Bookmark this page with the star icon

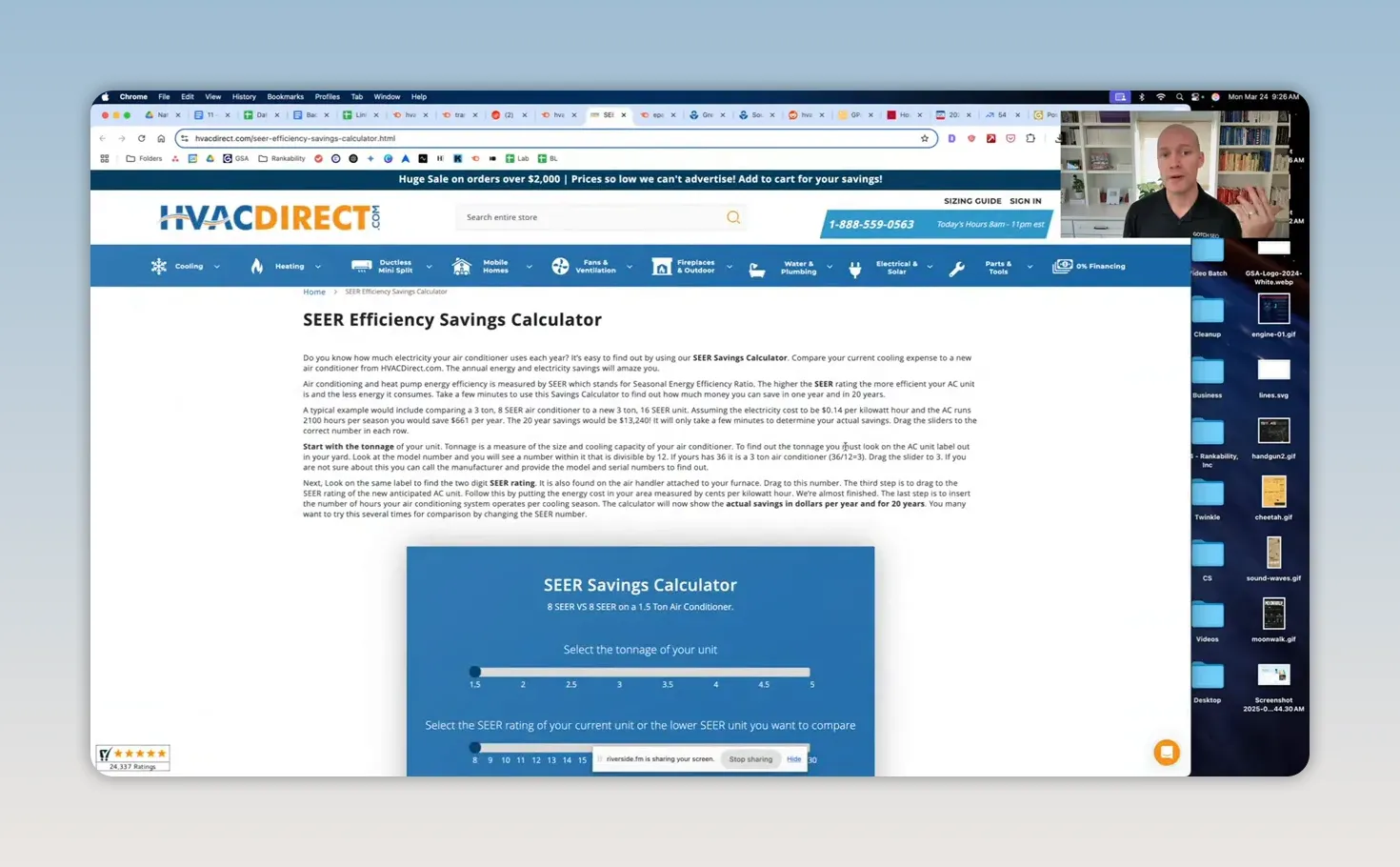pyautogui.click(x=925, y=138)
